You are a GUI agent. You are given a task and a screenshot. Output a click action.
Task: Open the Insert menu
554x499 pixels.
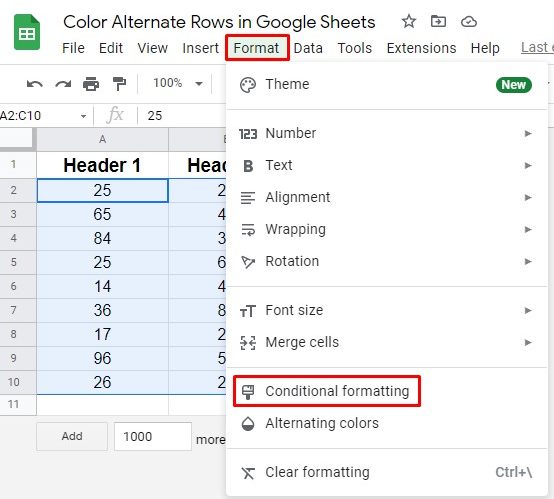pyautogui.click(x=200, y=48)
